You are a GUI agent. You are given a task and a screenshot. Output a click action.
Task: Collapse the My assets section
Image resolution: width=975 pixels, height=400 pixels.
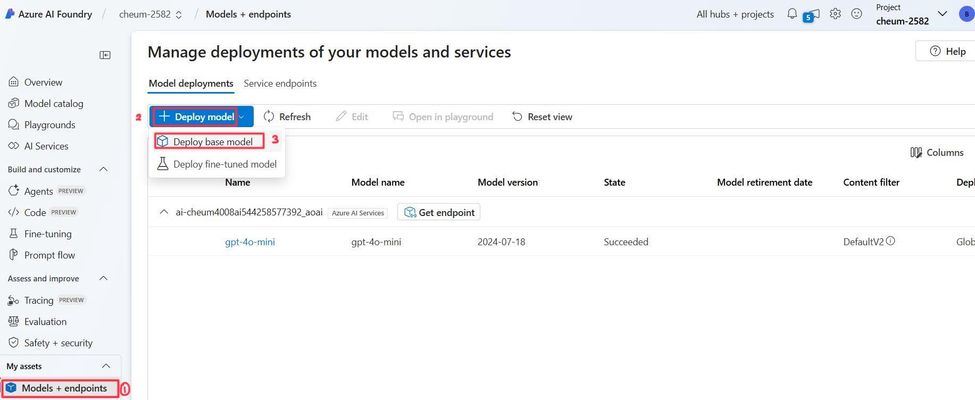pos(106,366)
